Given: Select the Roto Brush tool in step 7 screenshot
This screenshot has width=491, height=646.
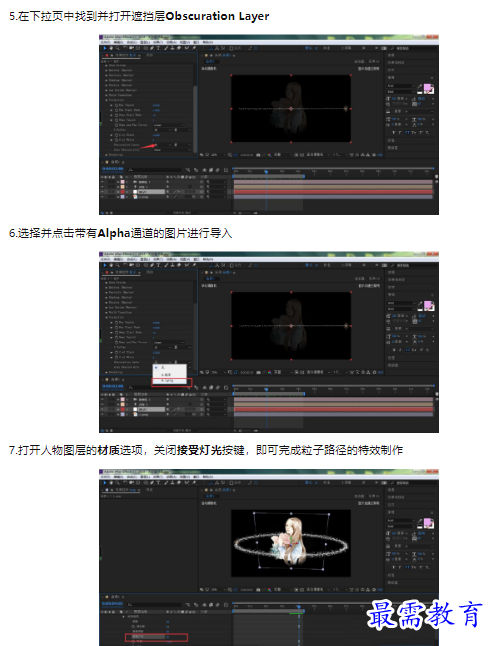Looking at the screenshot, I should click(x=186, y=482).
